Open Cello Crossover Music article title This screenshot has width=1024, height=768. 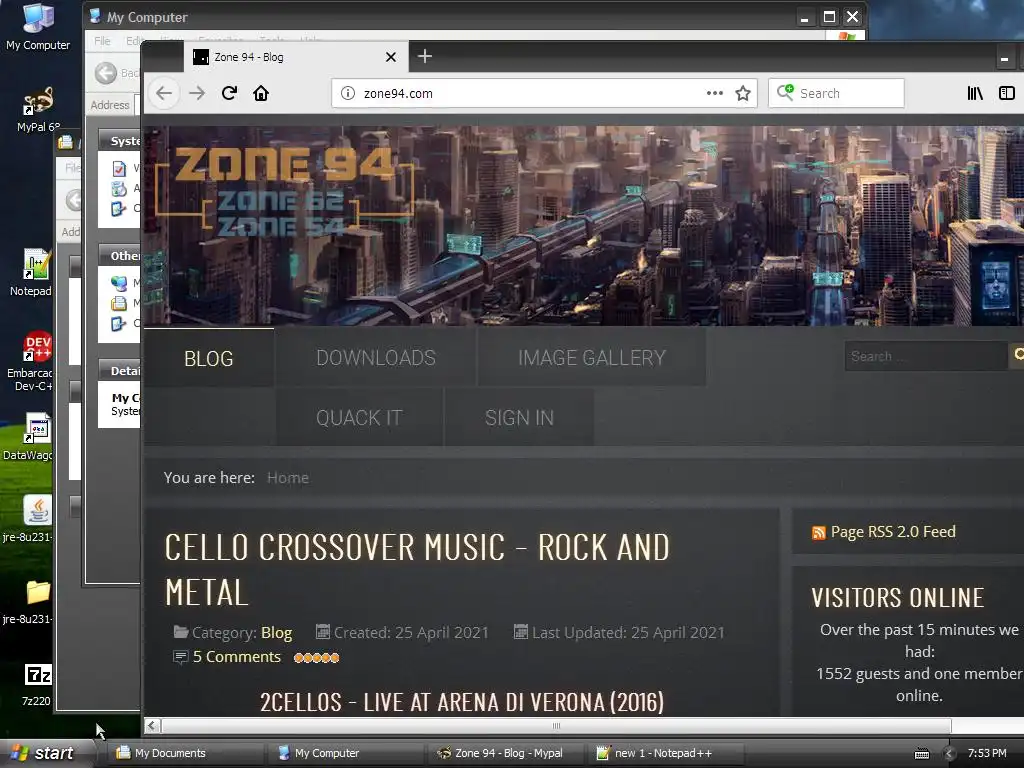[417, 569]
